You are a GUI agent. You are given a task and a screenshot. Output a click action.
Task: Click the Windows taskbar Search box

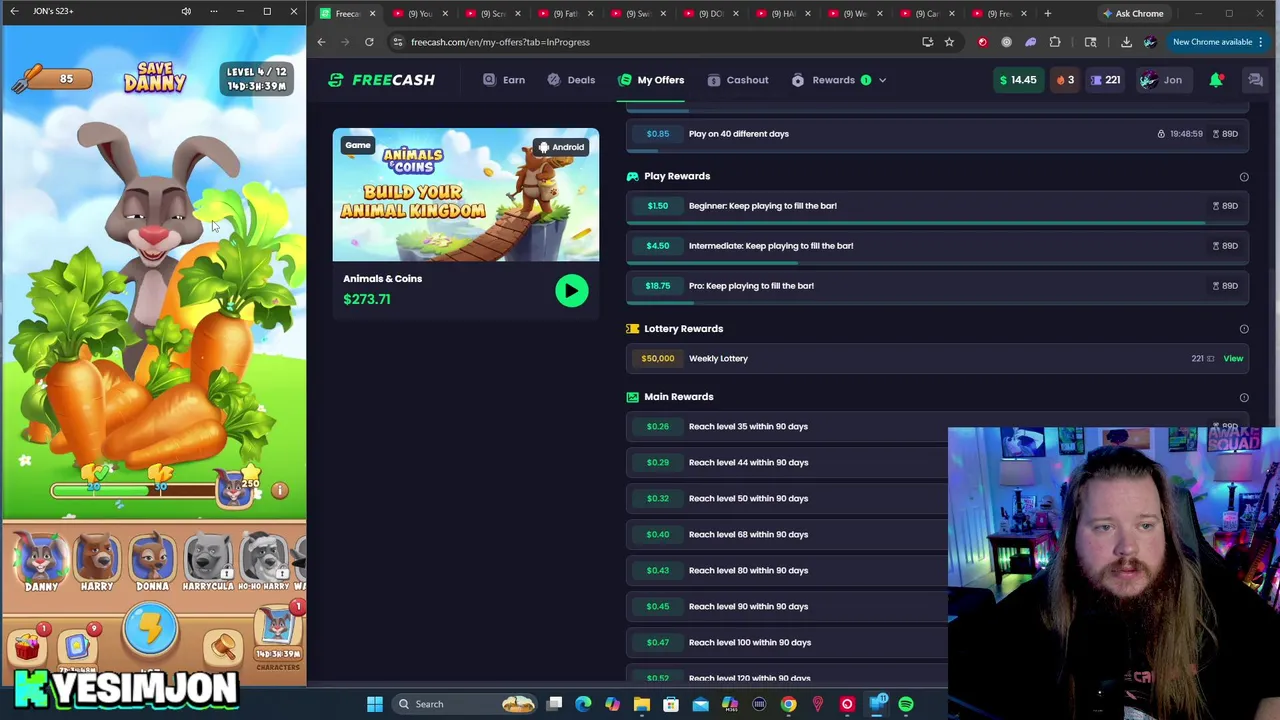(x=466, y=704)
